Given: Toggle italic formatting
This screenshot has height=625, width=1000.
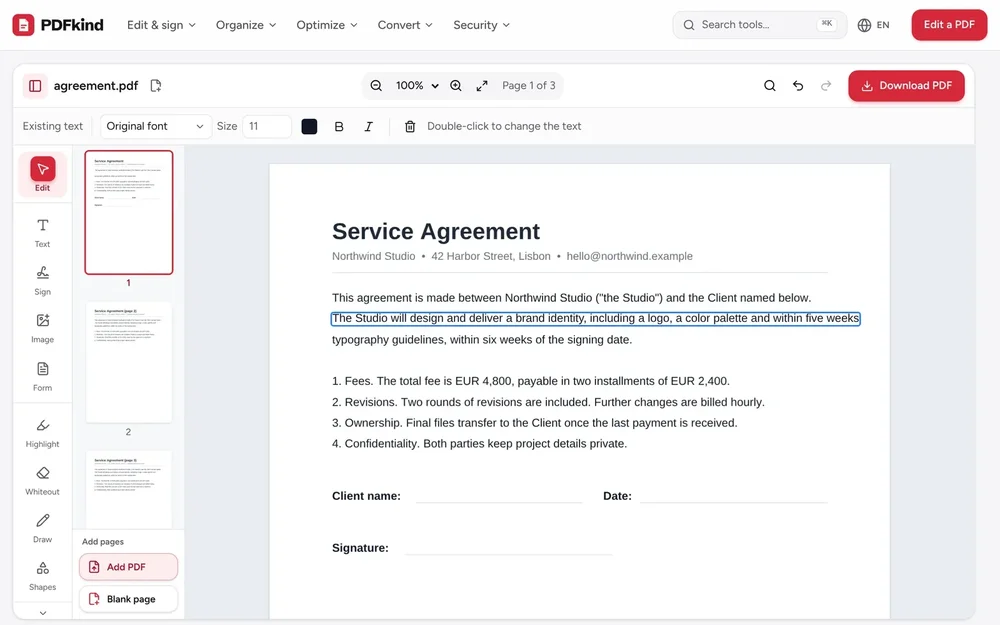Looking at the screenshot, I should pyautogui.click(x=368, y=126).
